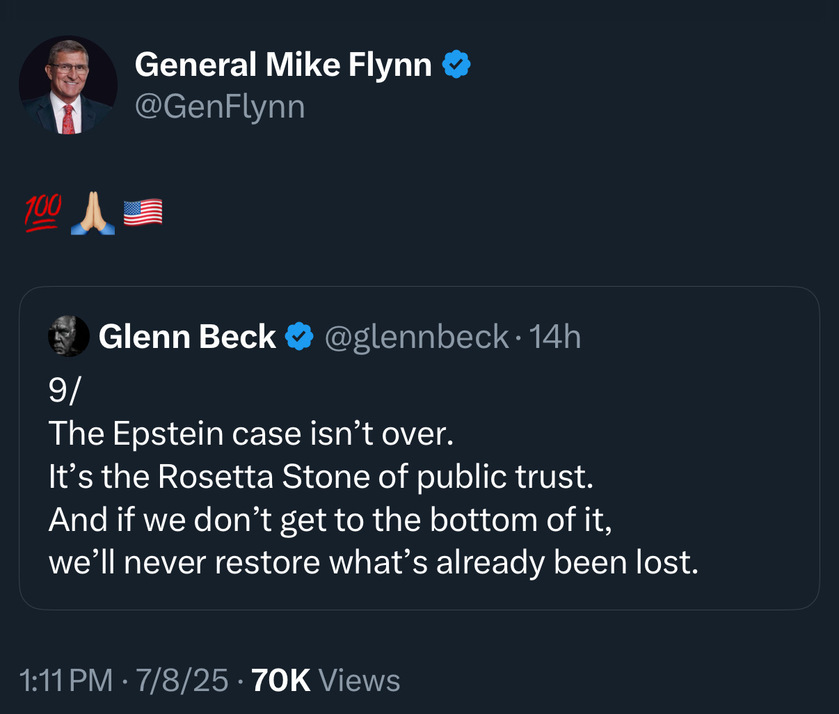Click the 7/8/25 post date
The image size is (839, 714).
182,680
